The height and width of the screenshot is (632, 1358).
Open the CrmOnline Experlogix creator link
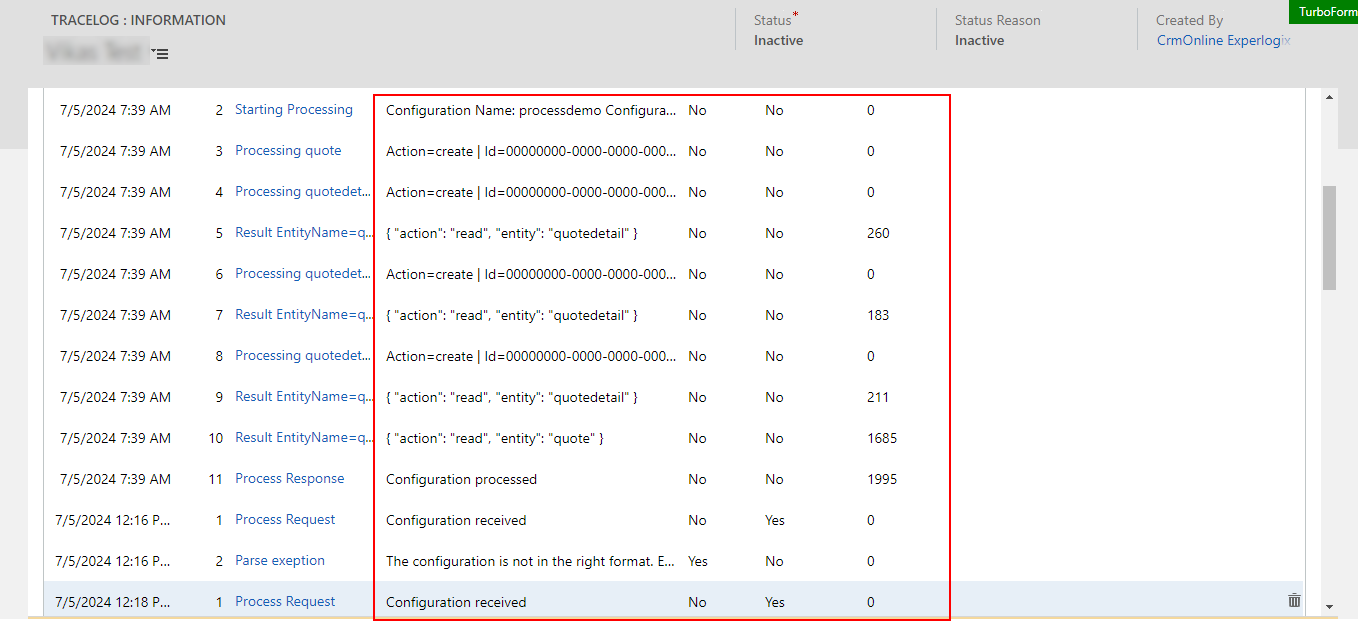tap(1224, 41)
